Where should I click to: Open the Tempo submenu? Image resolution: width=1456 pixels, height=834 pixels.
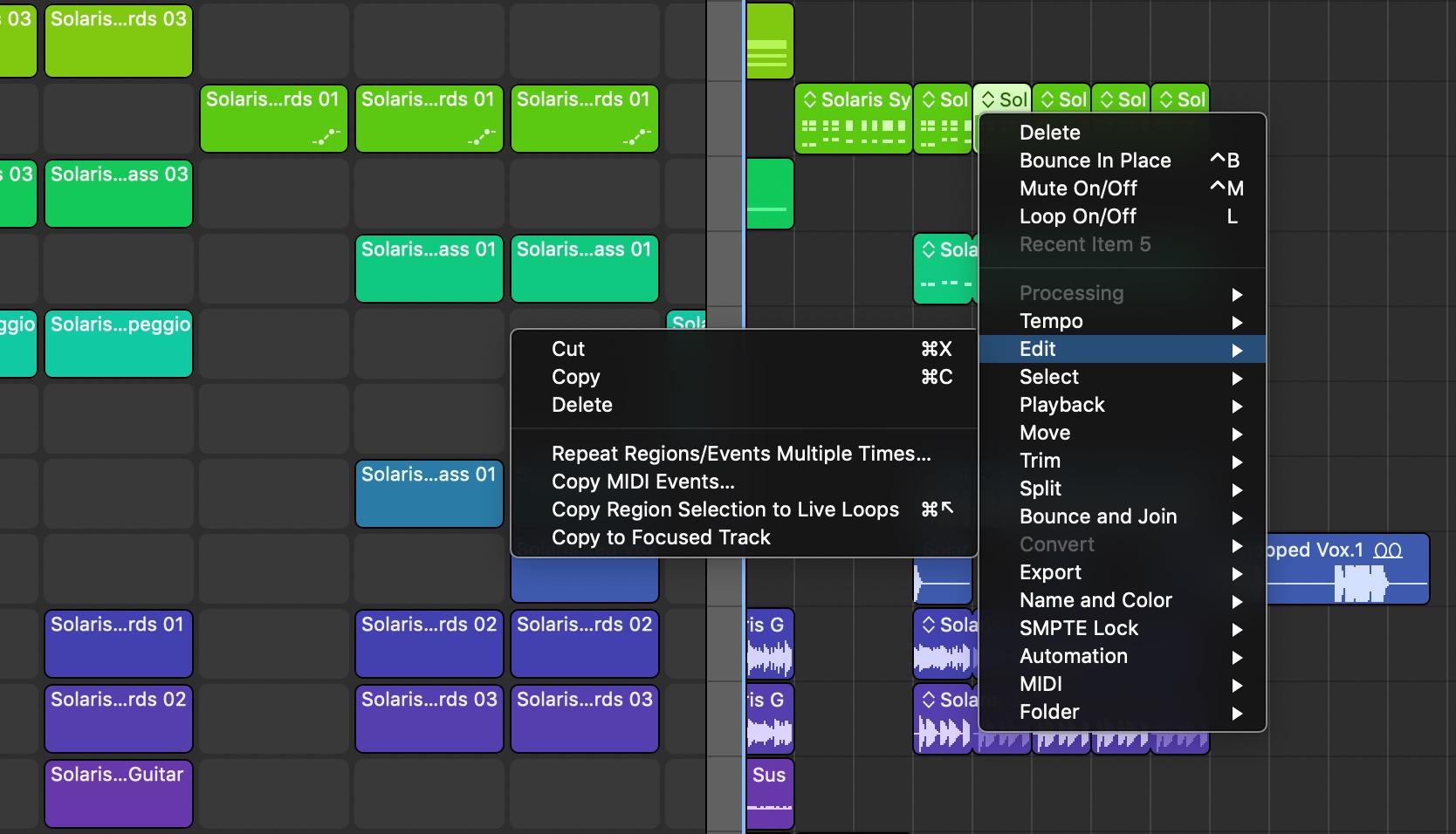[1051, 321]
